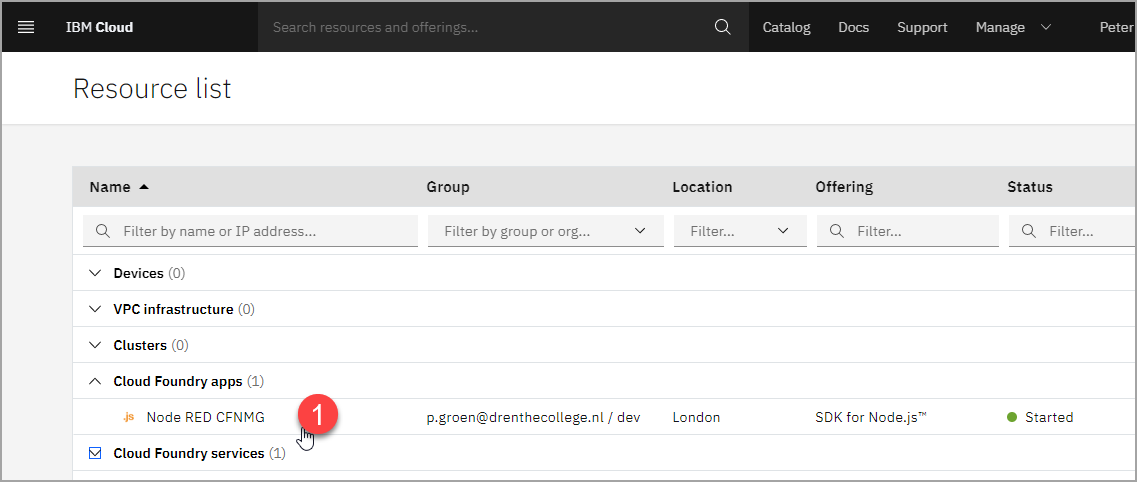Toggle the Cloud Foundry services checkbox

pyautogui.click(x=95, y=453)
